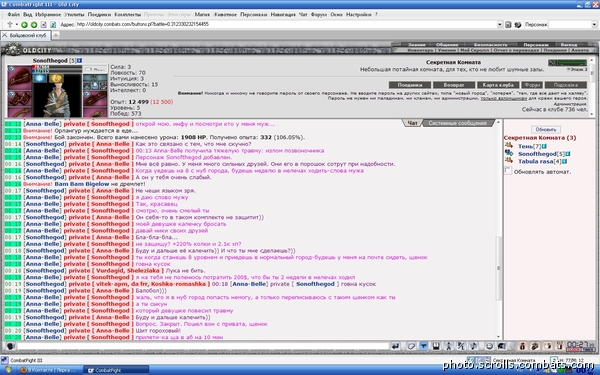Click the chat vertical scrollbar handle

point(498,268)
